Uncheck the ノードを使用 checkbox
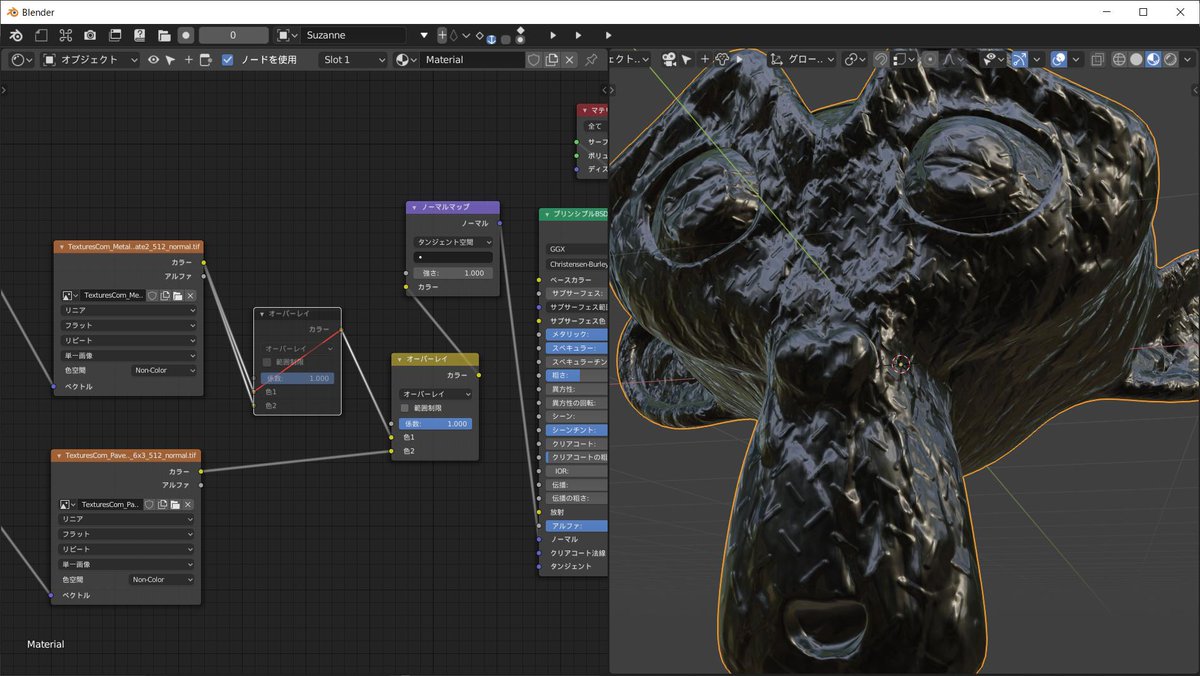 tap(228, 60)
